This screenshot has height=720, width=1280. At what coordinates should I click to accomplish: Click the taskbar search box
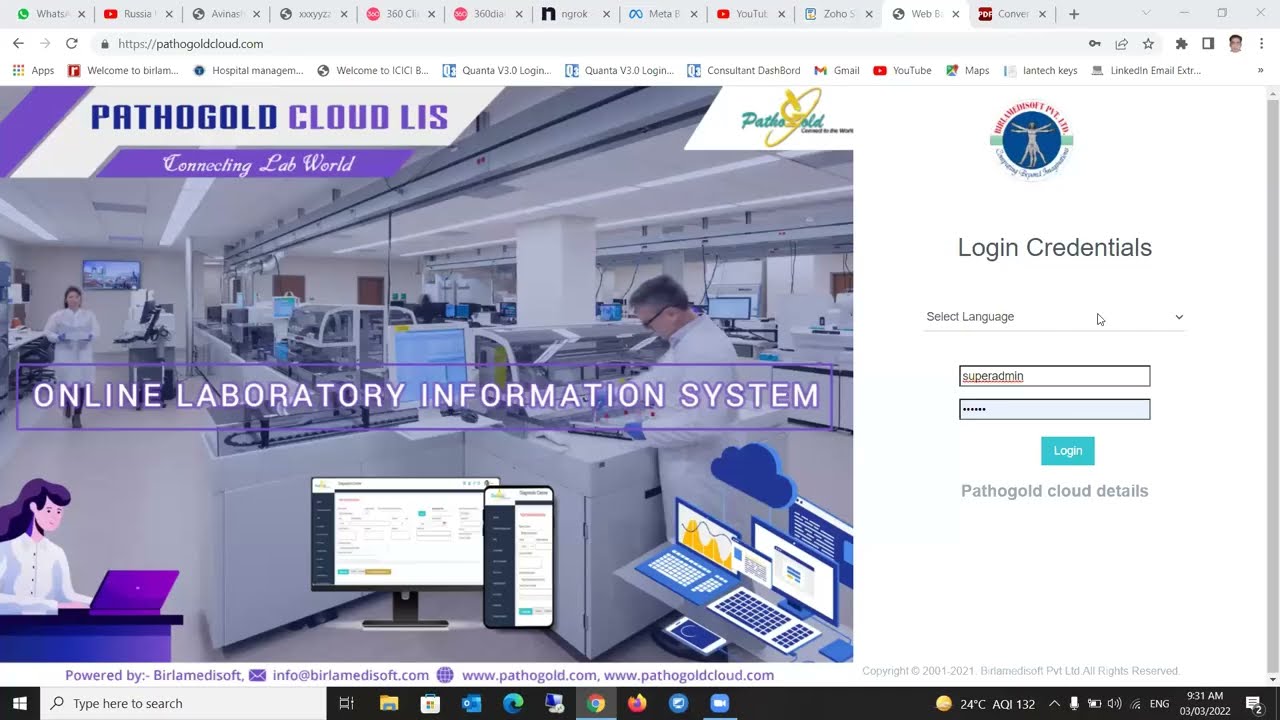click(x=183, y=703)
